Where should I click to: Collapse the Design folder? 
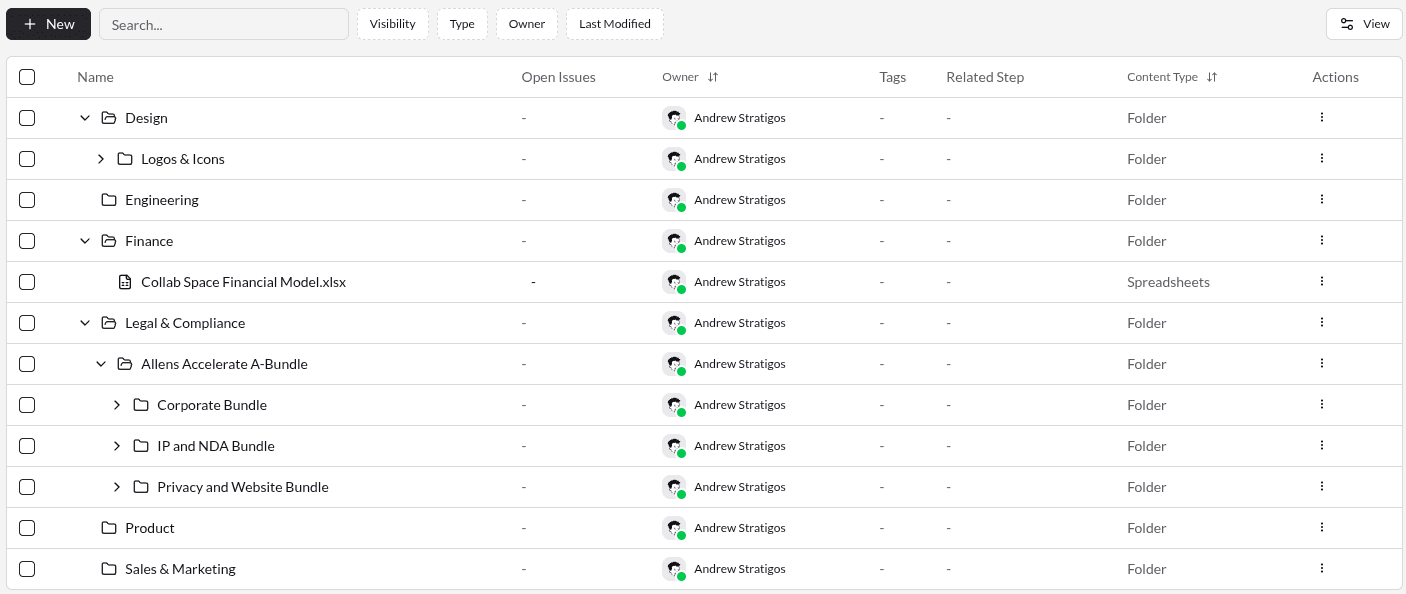pos(85,118)
